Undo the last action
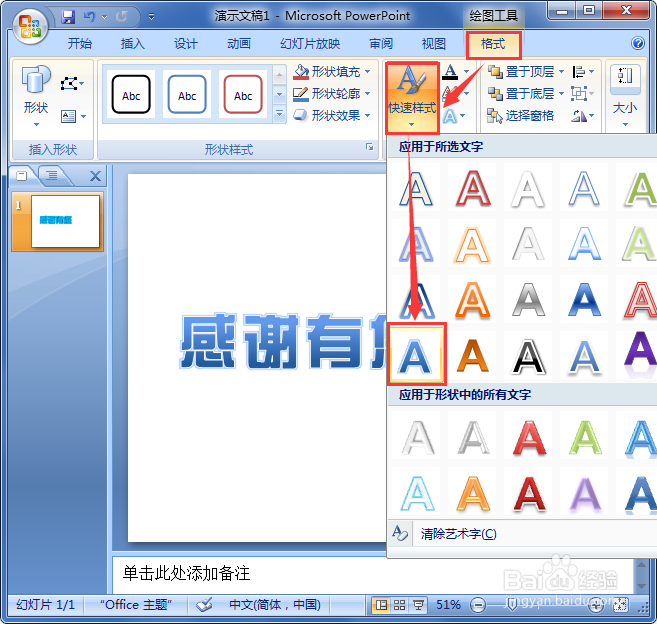The width and height of the screenshot is (657, 624). [x=89, y=17]
